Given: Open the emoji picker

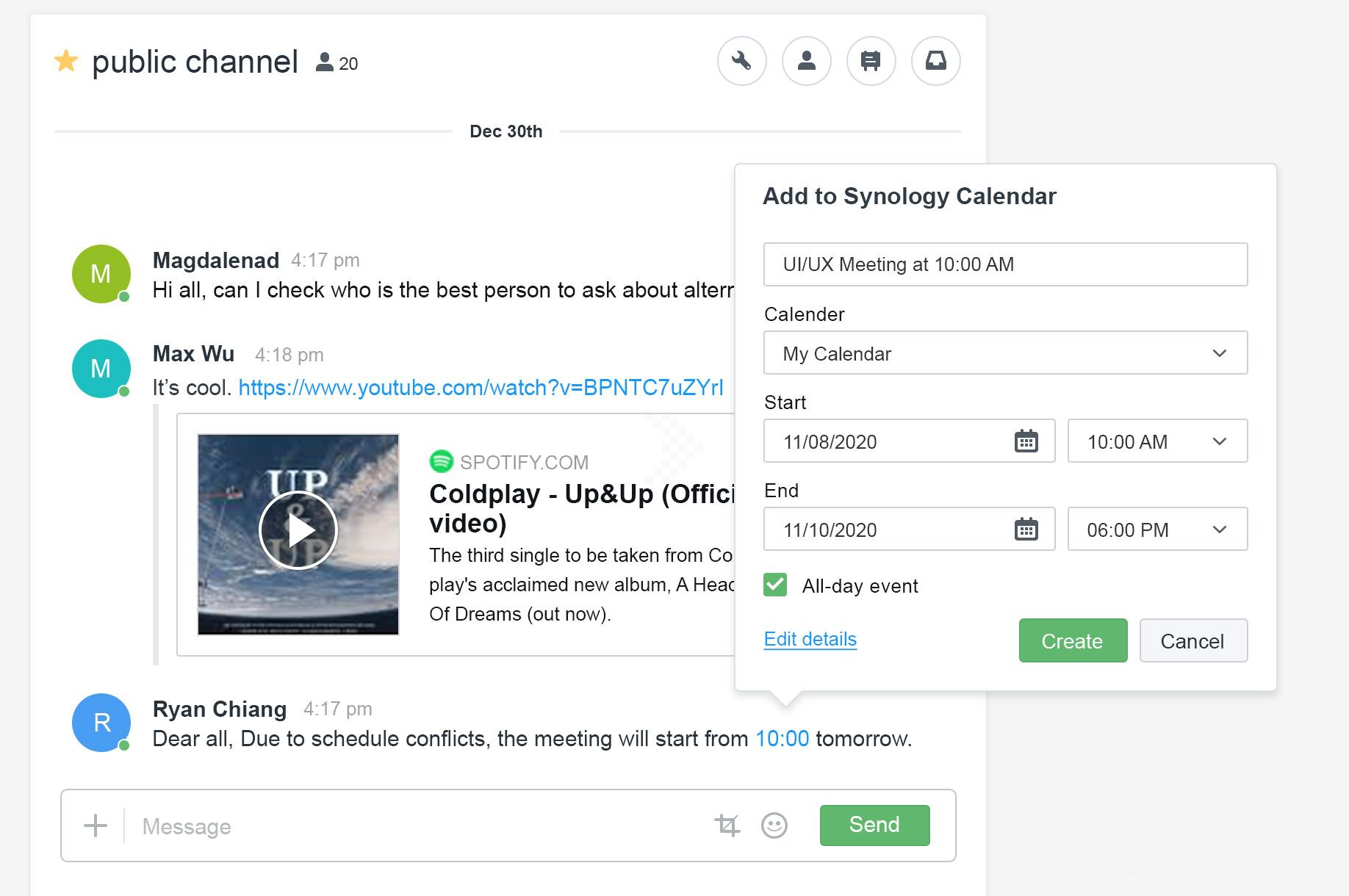Looking at the screenshot, I should [x=774, y=825].
